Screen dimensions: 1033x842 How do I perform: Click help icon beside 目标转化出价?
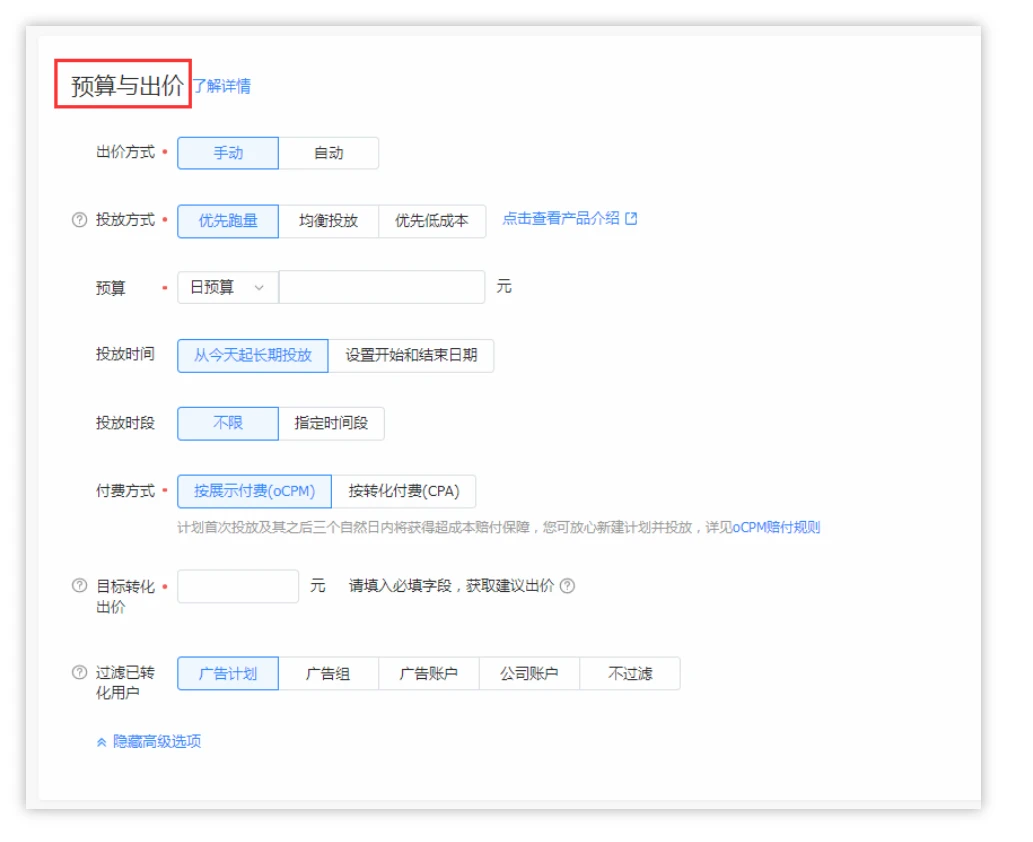(x=79, y=586)
